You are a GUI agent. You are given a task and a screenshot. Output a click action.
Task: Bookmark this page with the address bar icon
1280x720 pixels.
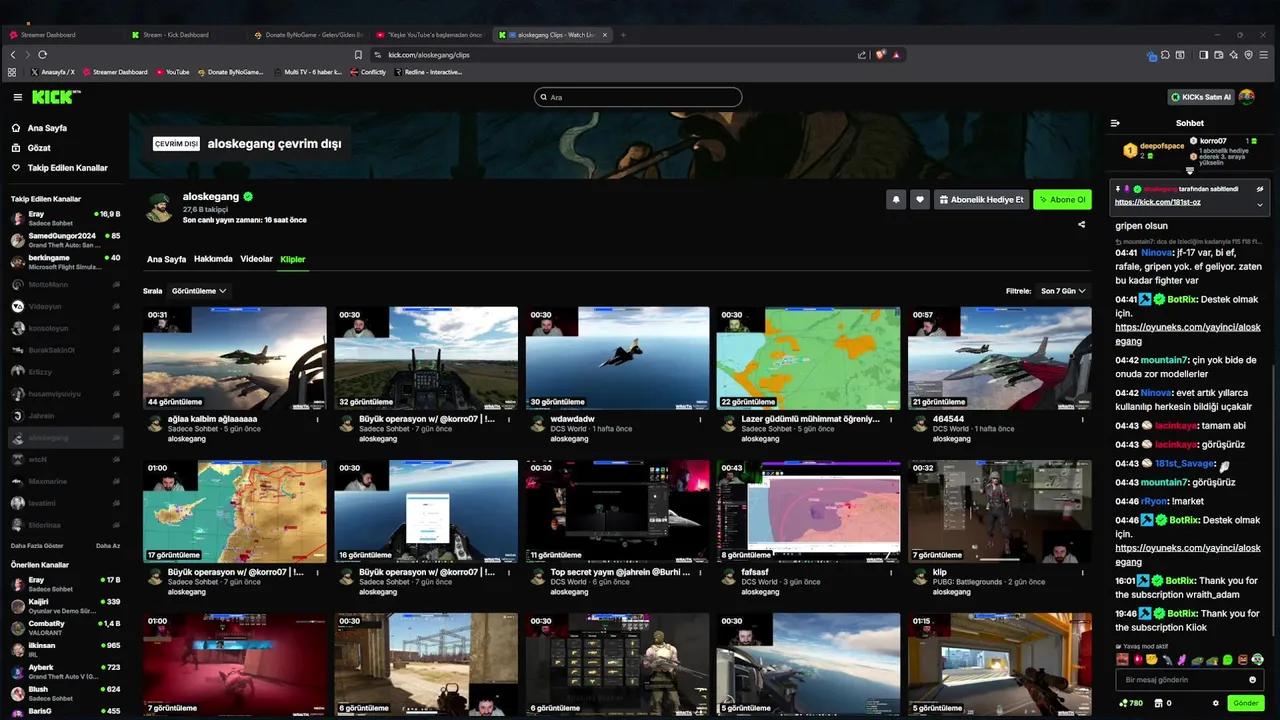click(x=358, y=55)
